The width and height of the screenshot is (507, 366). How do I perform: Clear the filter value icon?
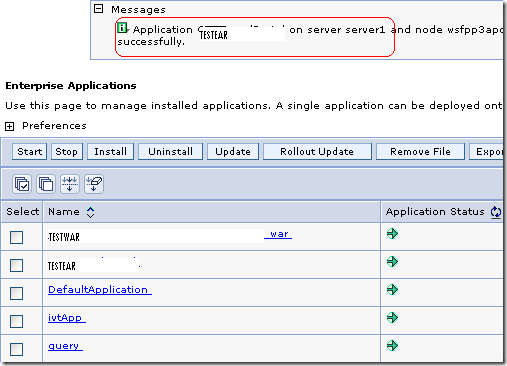pyautogui.click(x=94, y=184)
